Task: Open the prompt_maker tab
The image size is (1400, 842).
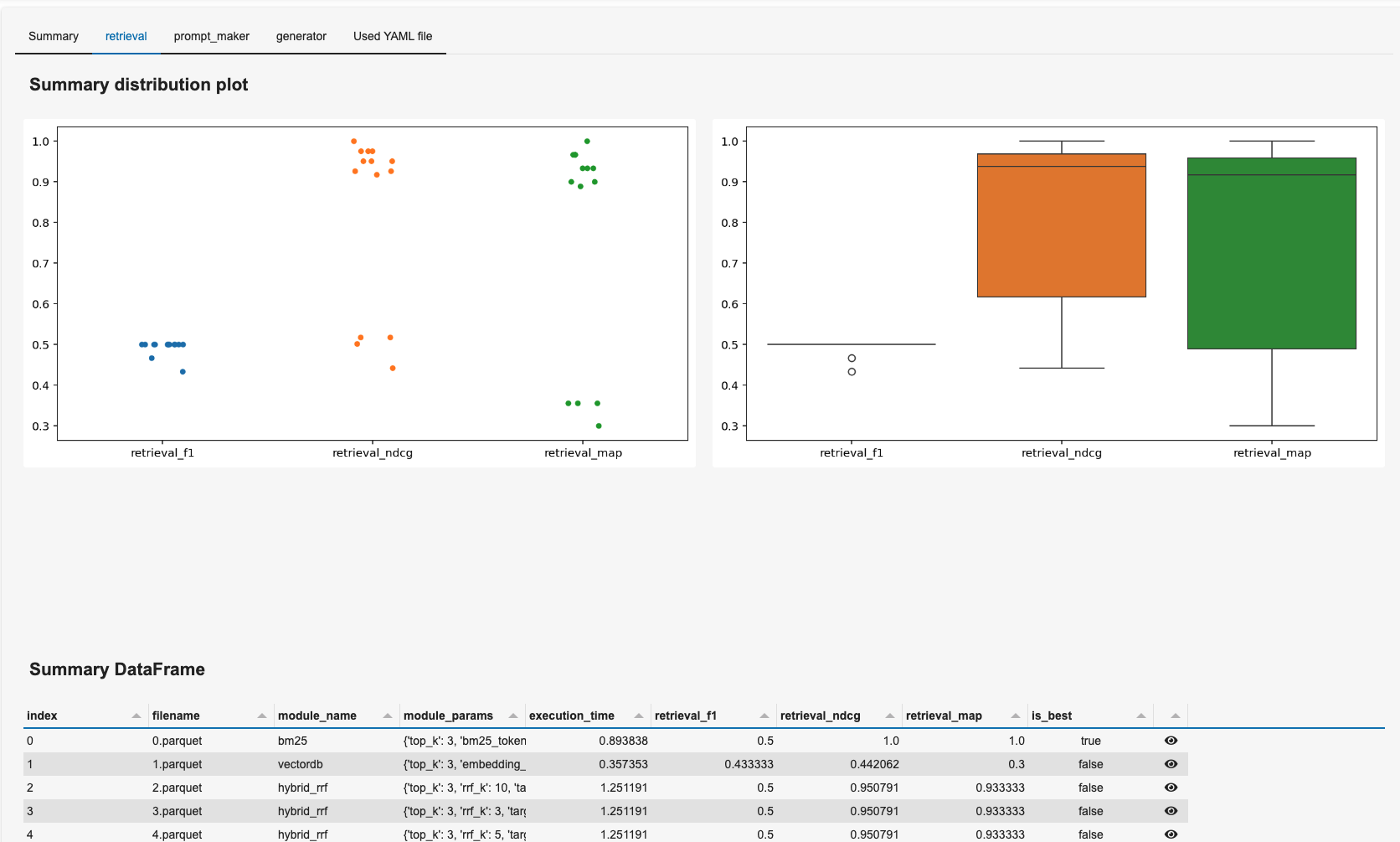Action: 211,36
